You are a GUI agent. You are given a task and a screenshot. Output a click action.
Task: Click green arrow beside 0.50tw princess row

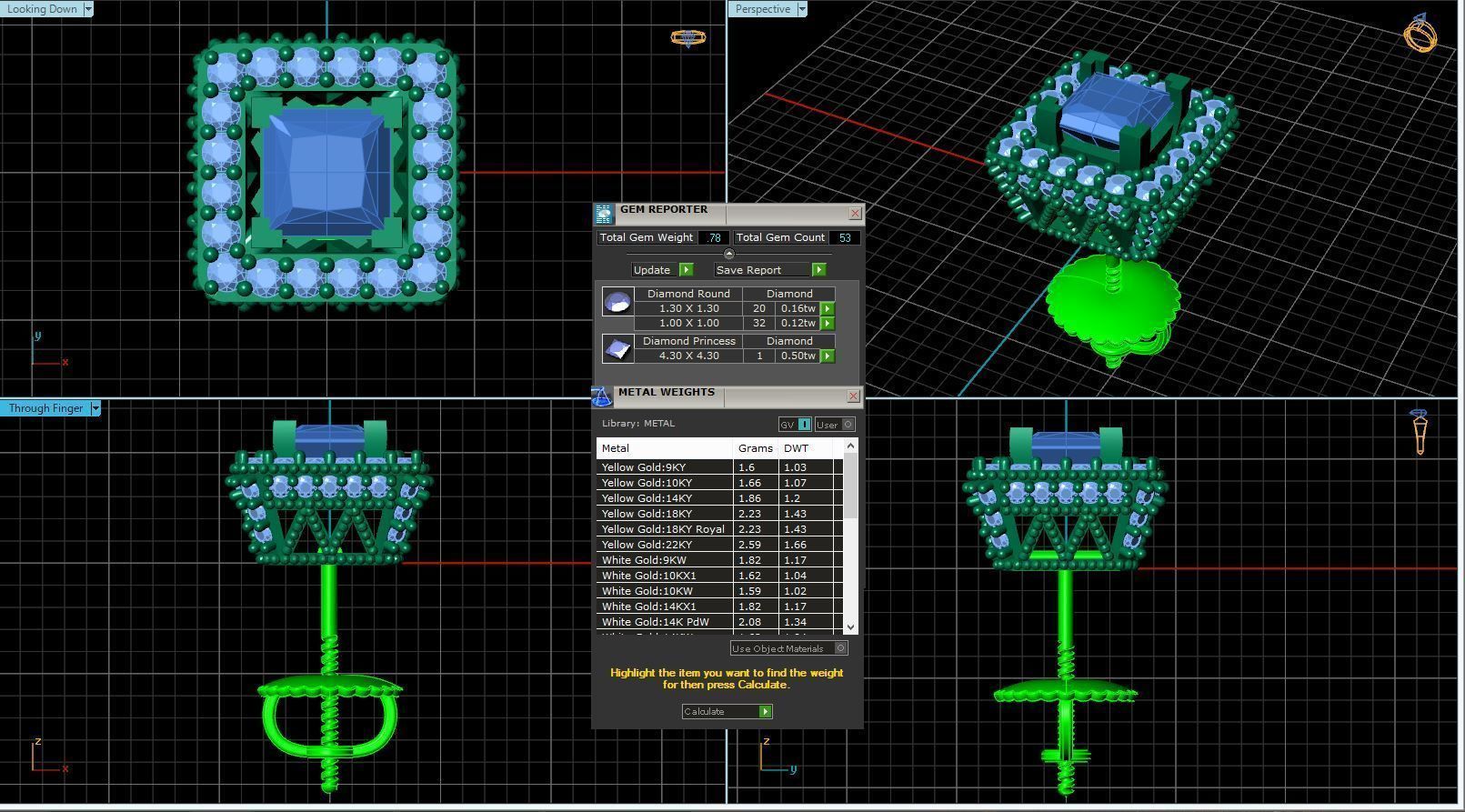[x=828, y=356]
